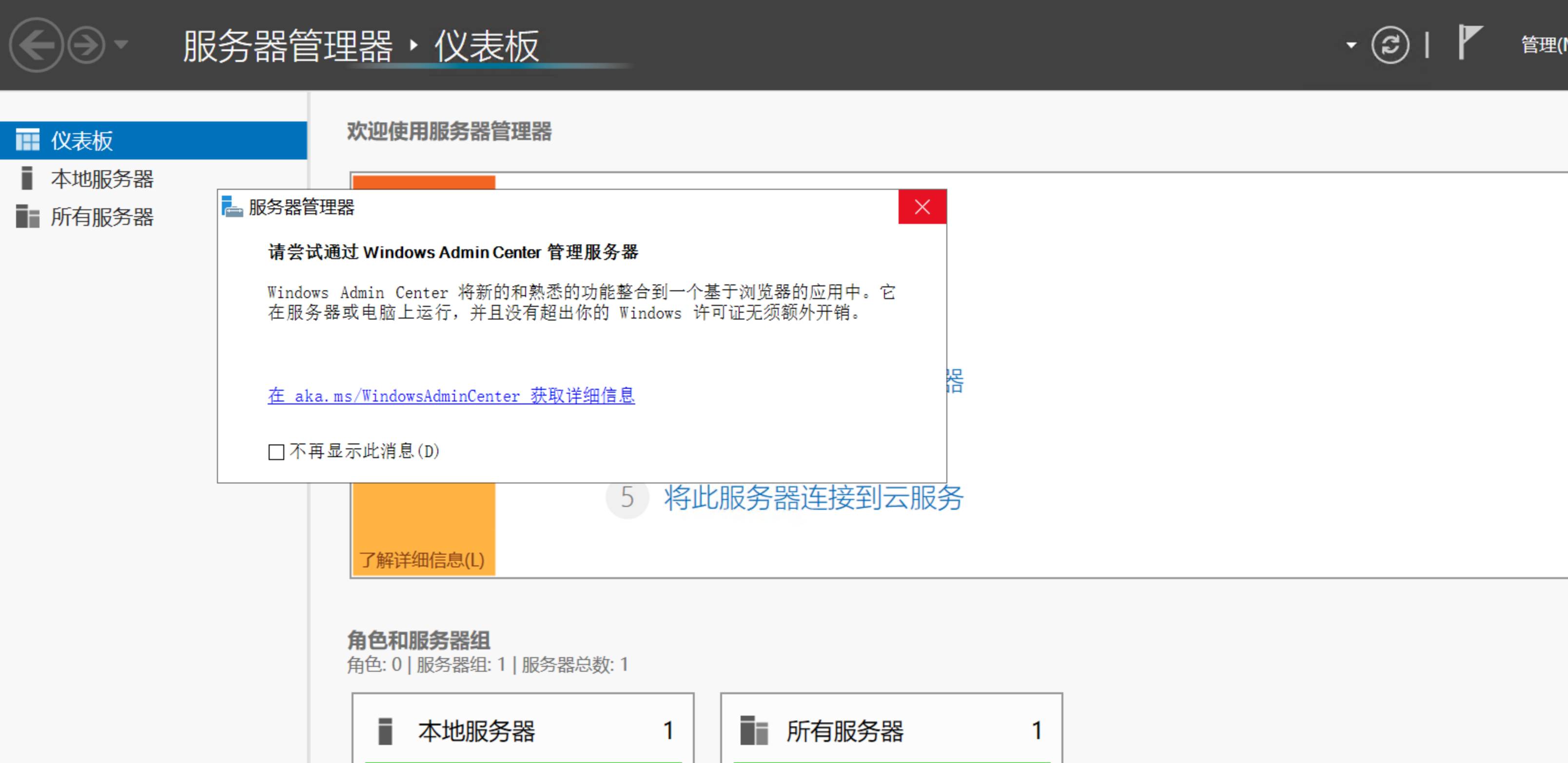The width and height of the screenshot is (1568, 763).
Task: Open the 管理 menu
Action: pos(1544,44)
